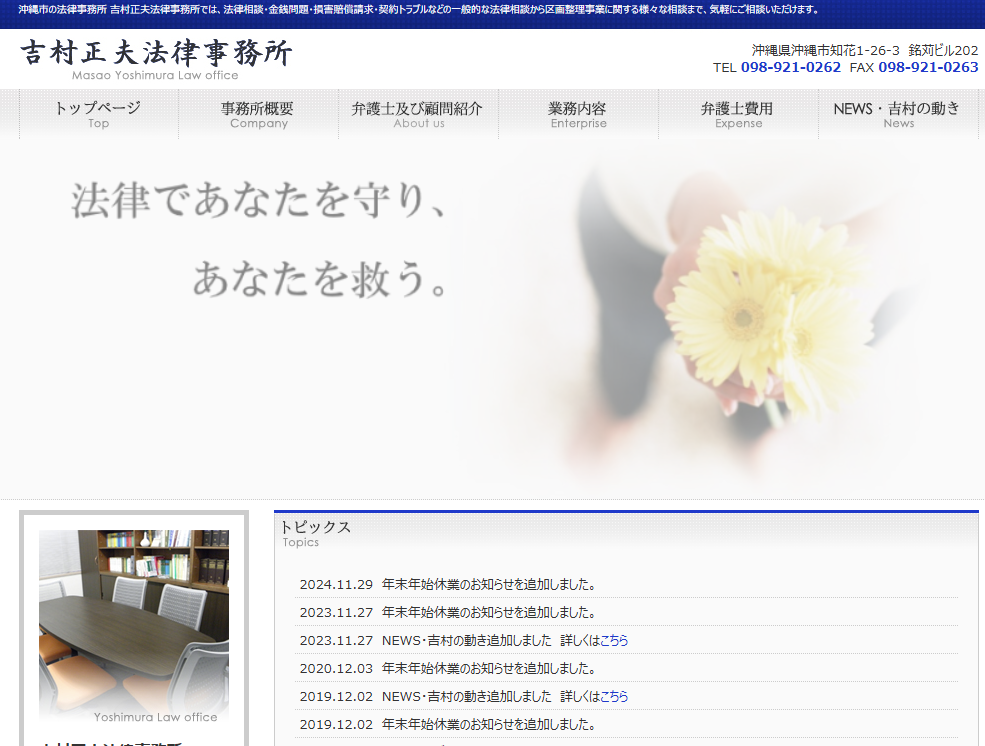Navigate to the 事務所概要 (Company) page

[258, 115]
